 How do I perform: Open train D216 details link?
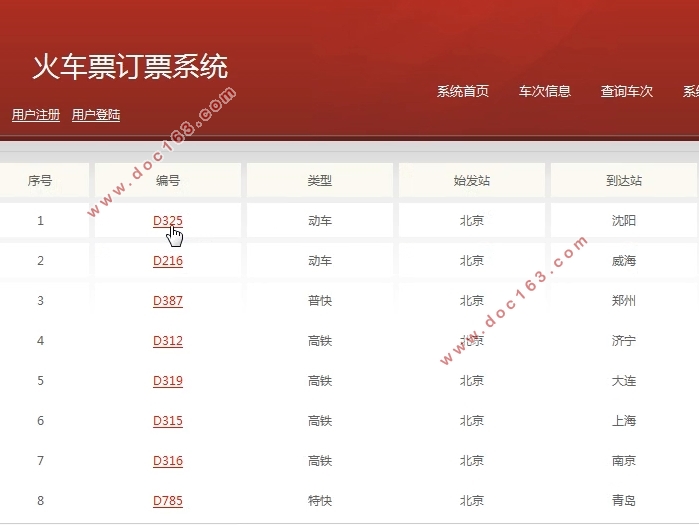(x=168, y=261)
